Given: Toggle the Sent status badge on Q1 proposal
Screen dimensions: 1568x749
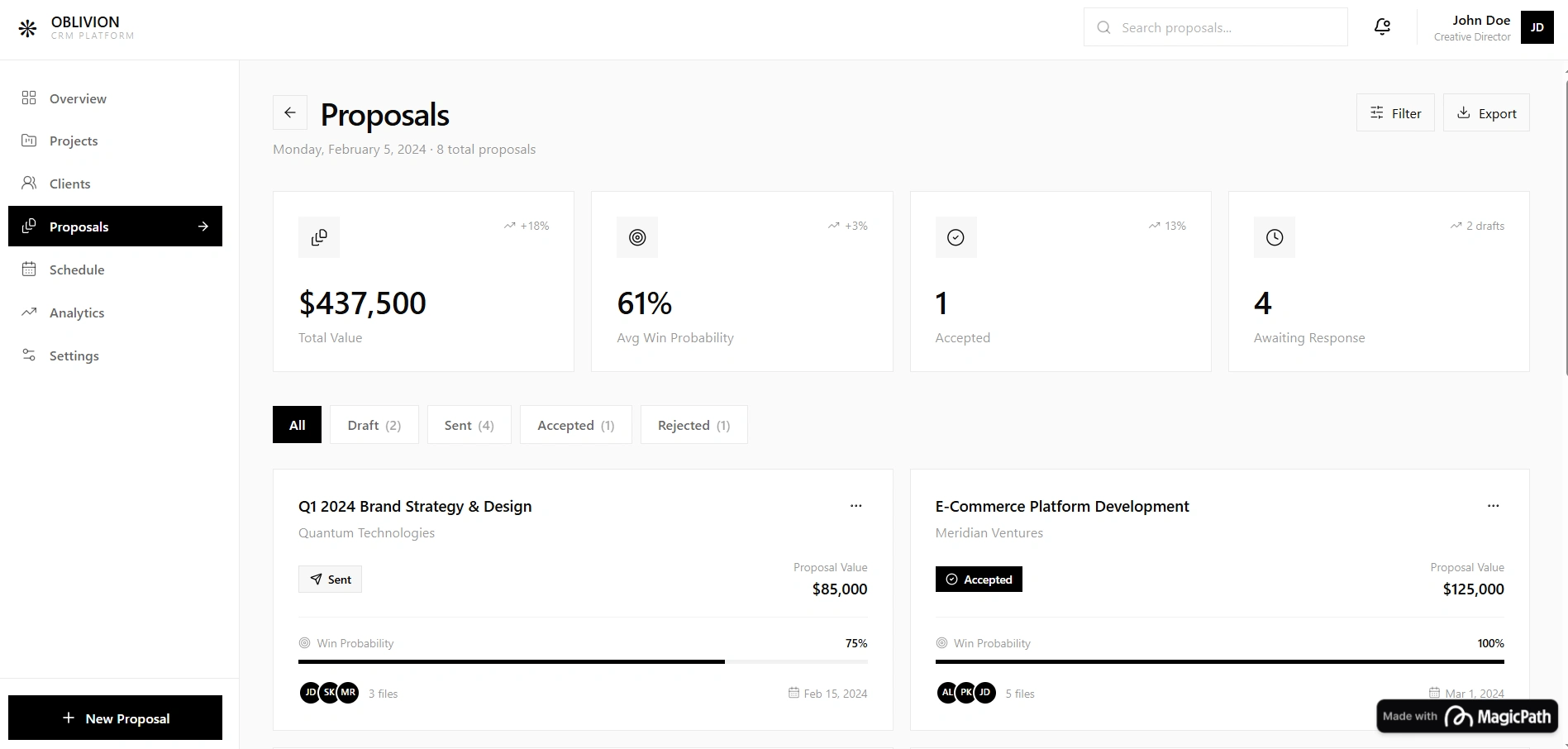Looking at the screenshot, I should (x=330, y=579).
